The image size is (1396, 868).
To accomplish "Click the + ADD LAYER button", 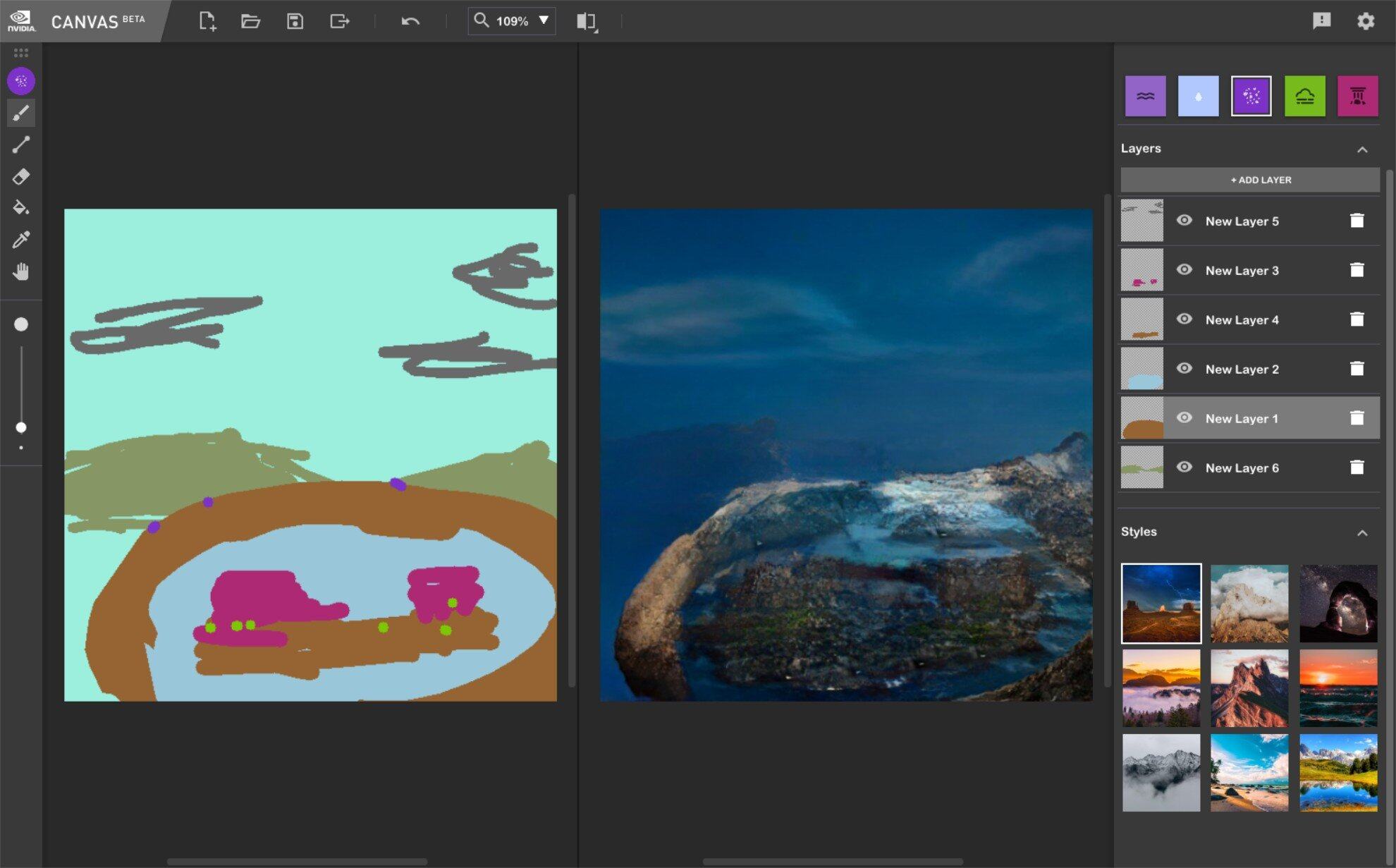I will click(x=1250, y=180).
